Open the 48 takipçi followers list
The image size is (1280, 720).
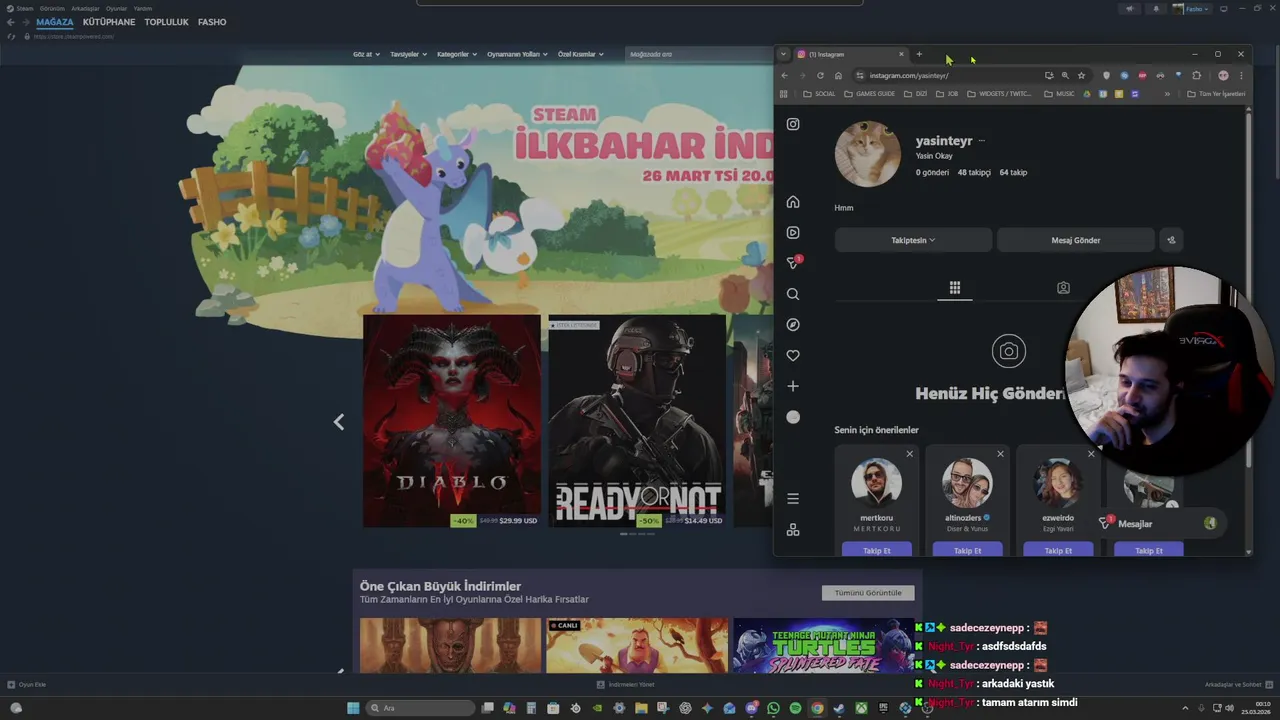(x=974, y=172)
